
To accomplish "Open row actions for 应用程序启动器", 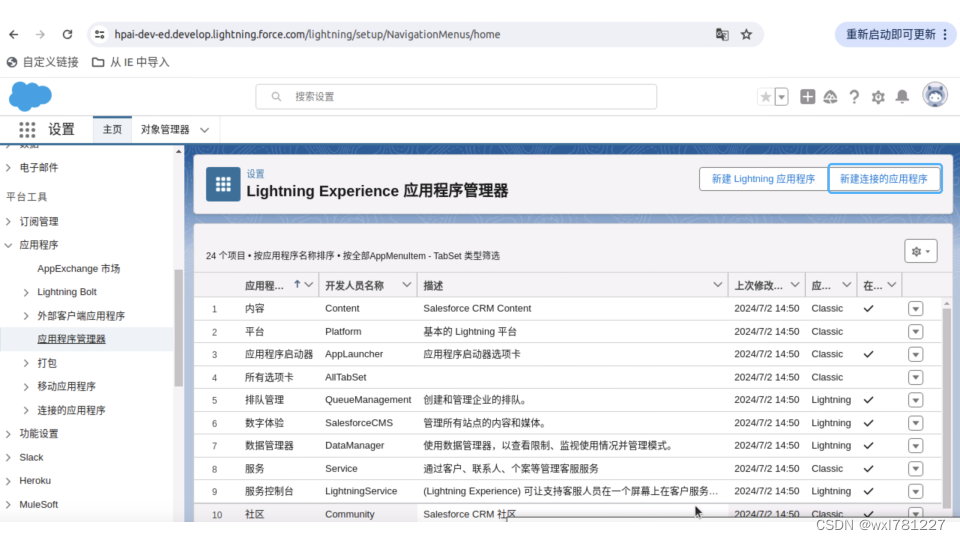I will pyautogui.click(x=915, y=354).
